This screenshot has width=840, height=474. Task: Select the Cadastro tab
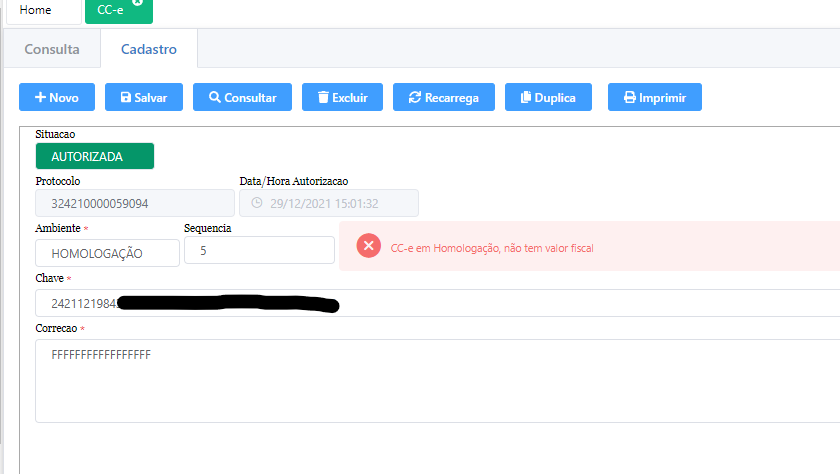pos(149,48)
